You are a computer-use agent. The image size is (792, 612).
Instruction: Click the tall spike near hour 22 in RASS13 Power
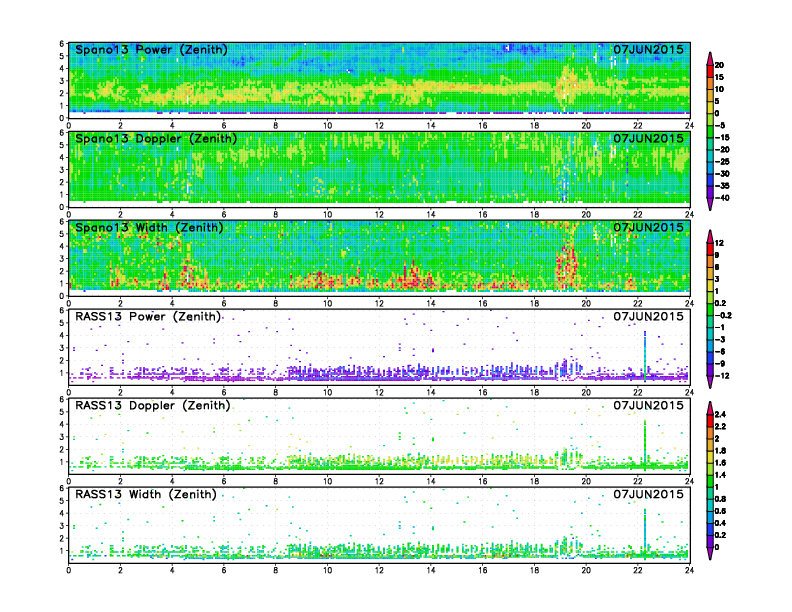tap(645, 356)
